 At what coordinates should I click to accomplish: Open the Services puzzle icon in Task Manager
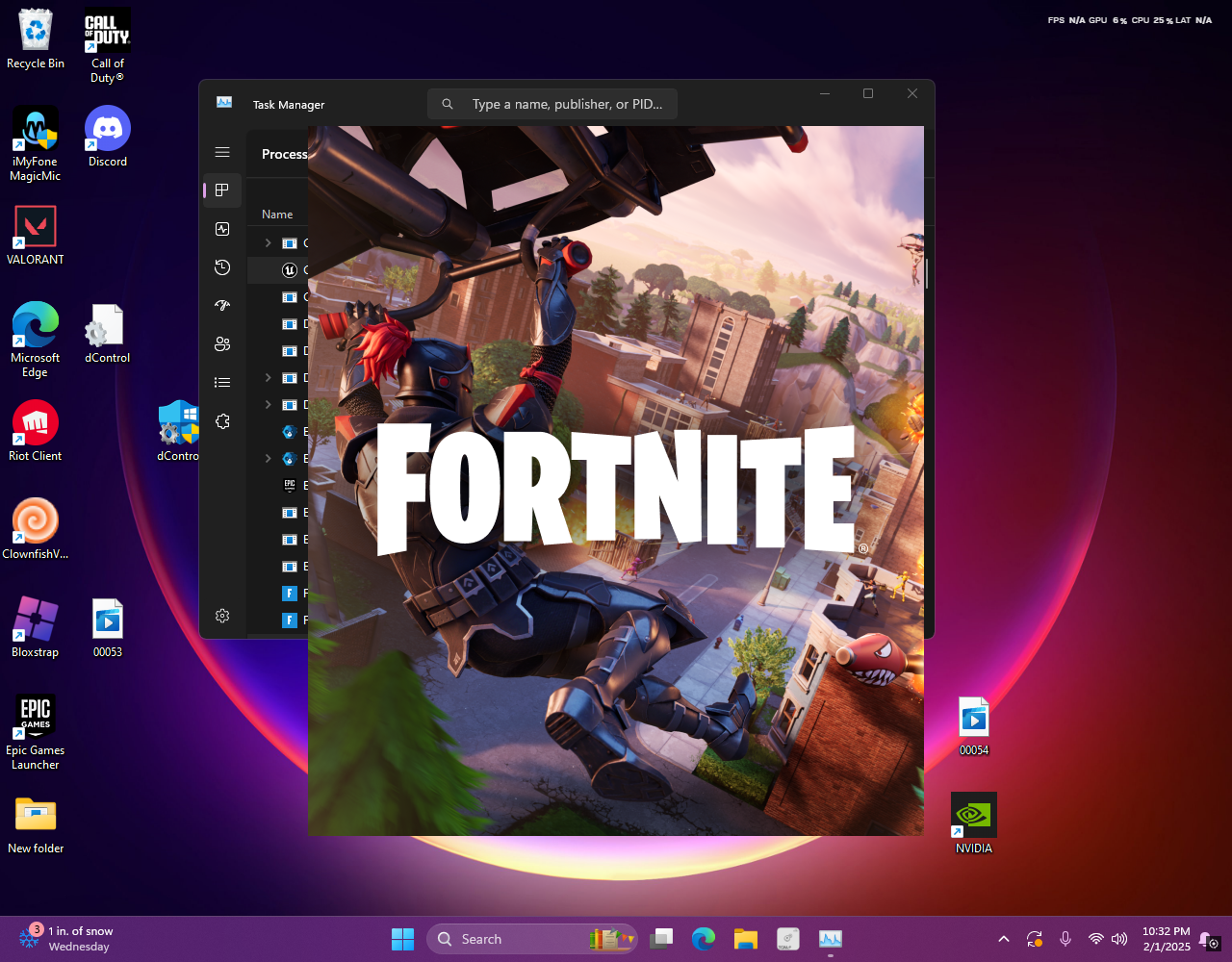[222, 421]
